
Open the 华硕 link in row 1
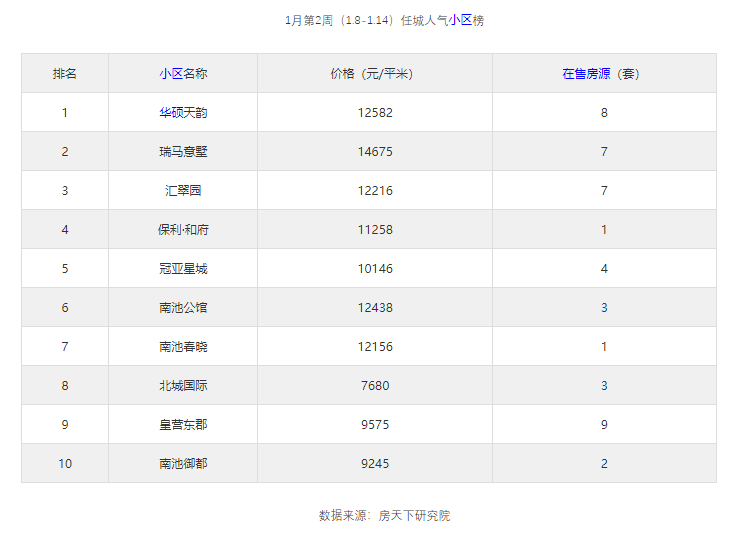[x=171, y=112]
